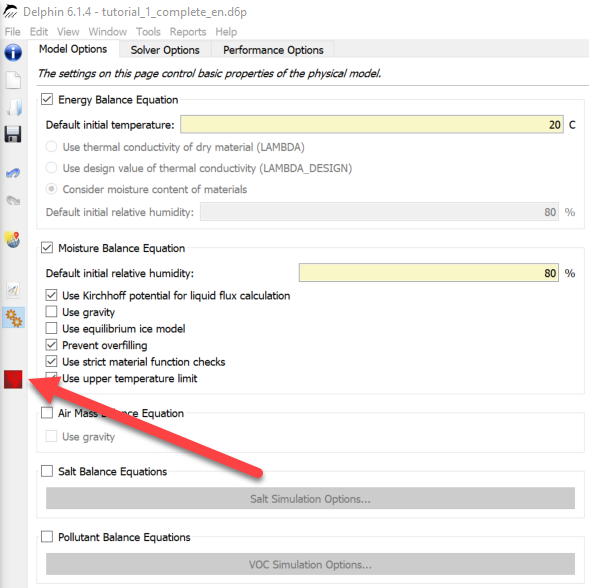Viewport: 589px width, 588px height.
Task: Open climate and location globe icon
Action: (x=13, y=240)
